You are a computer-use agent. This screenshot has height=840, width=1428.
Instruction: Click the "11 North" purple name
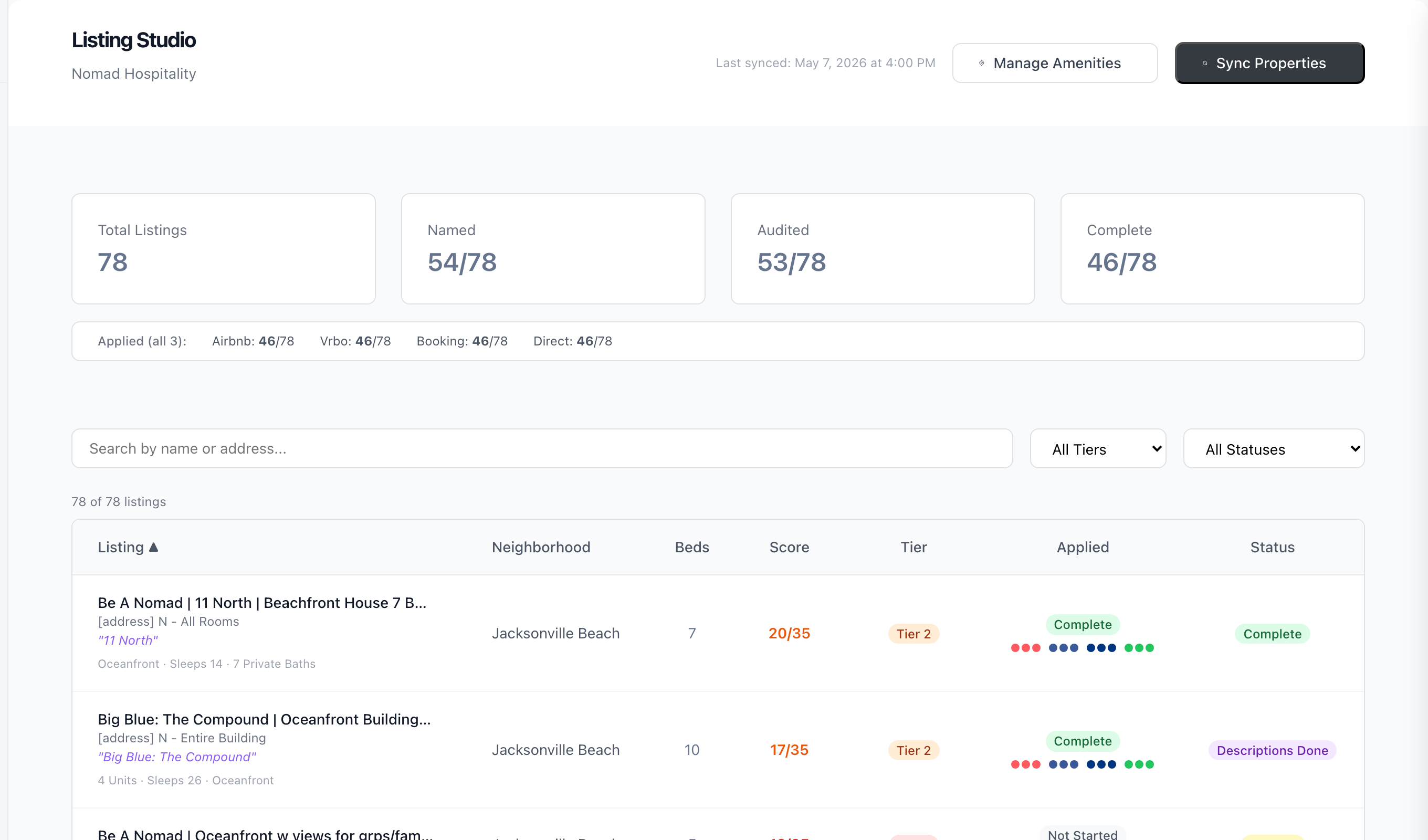[128, 640]
